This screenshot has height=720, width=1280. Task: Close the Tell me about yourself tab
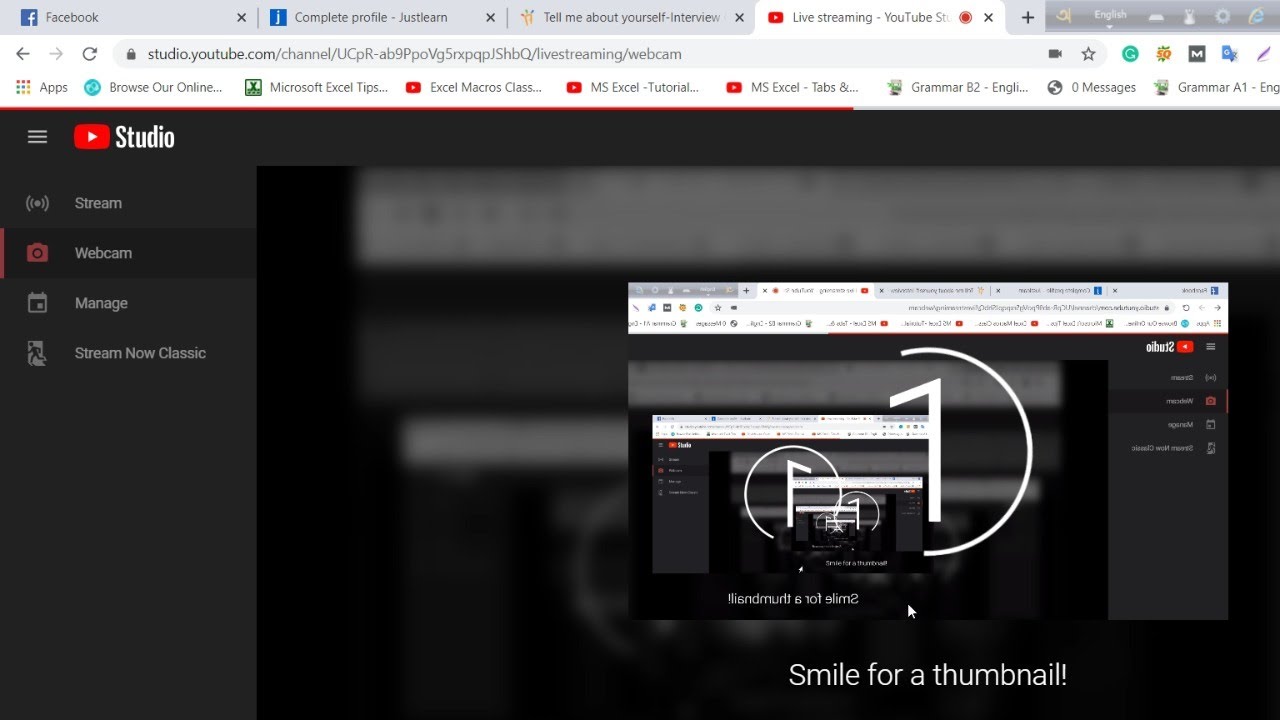[x=739, y=18]
